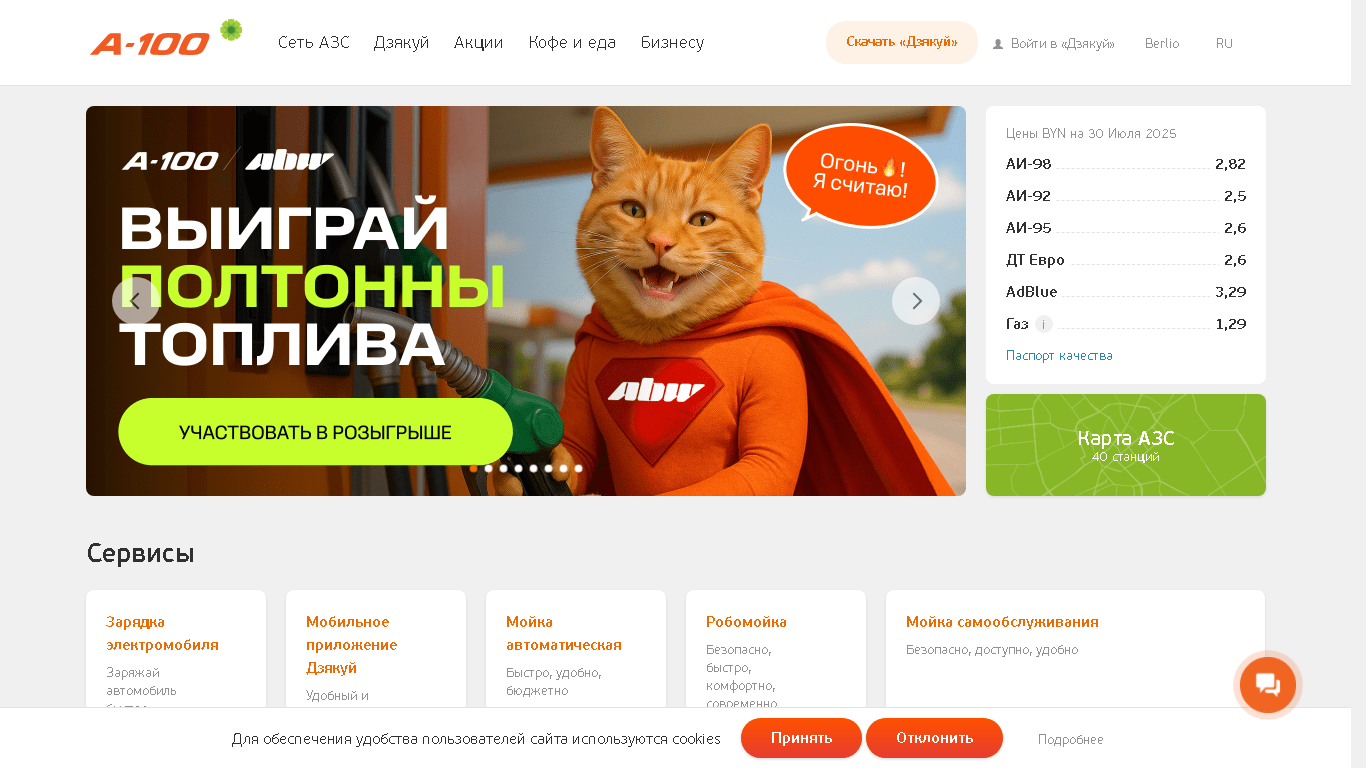Image resolution: width=1366 pixels, height=768 pixels.
Task: Click the green flower icon near the logo
Action: [x=231, y=30]
